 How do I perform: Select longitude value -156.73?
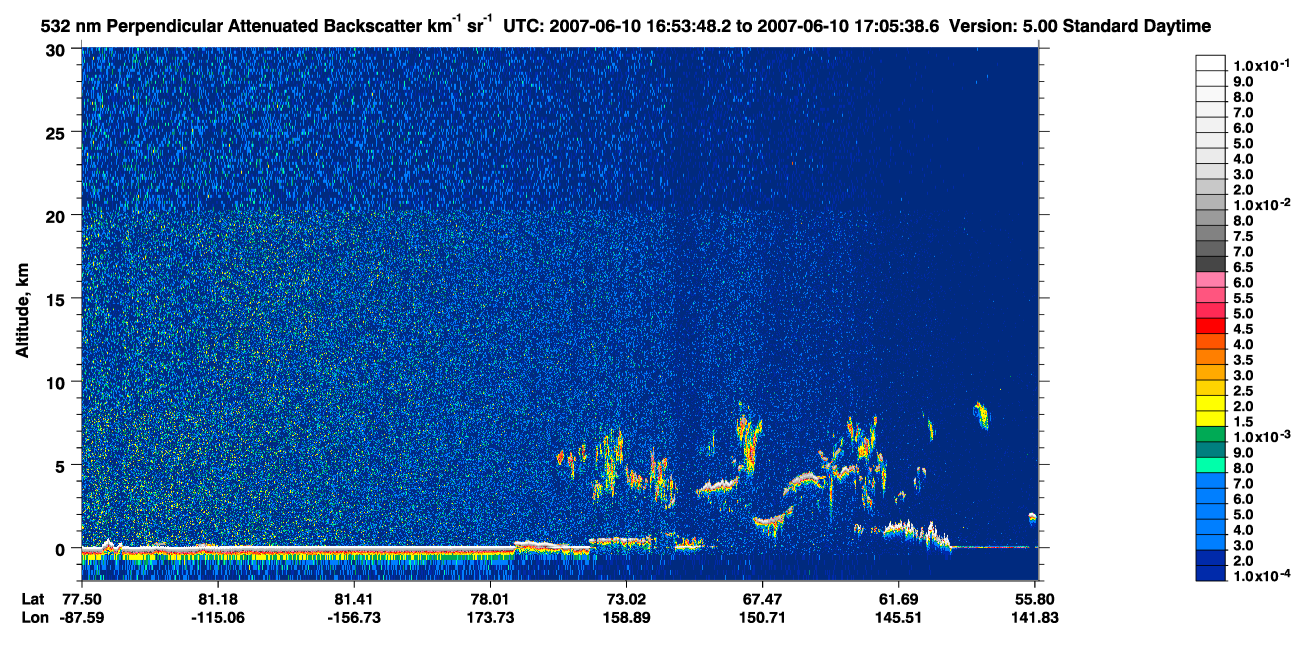(x=353, y=617)
